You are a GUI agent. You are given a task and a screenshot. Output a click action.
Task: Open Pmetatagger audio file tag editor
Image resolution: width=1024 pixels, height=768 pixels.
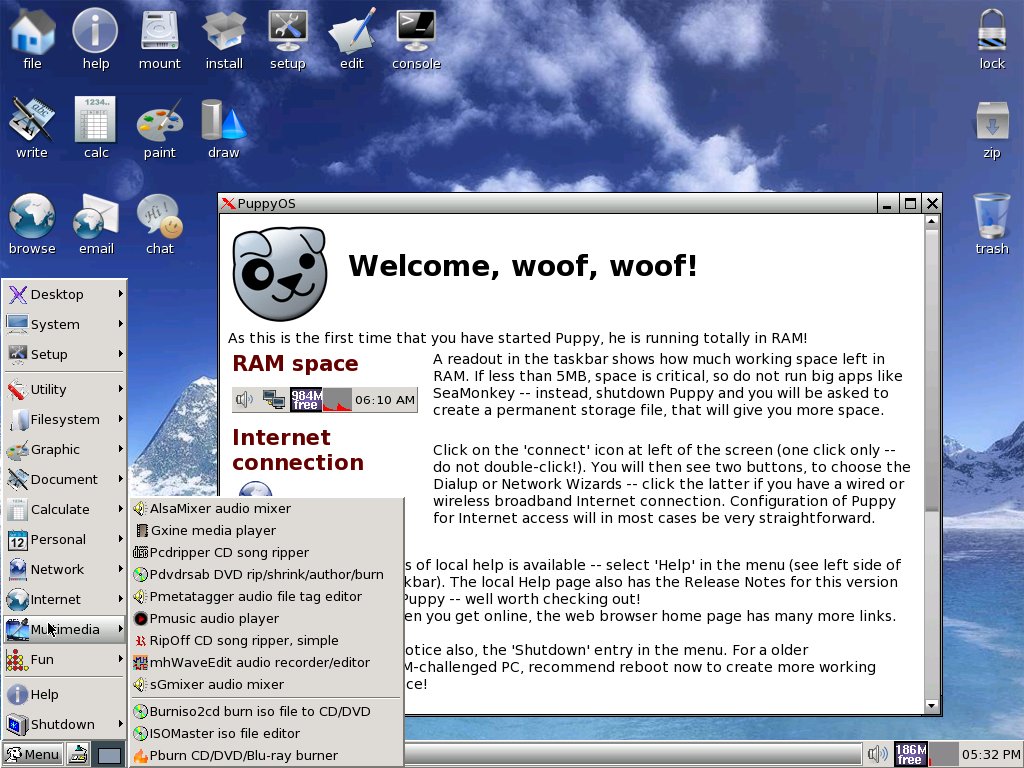tap(266, 598)
